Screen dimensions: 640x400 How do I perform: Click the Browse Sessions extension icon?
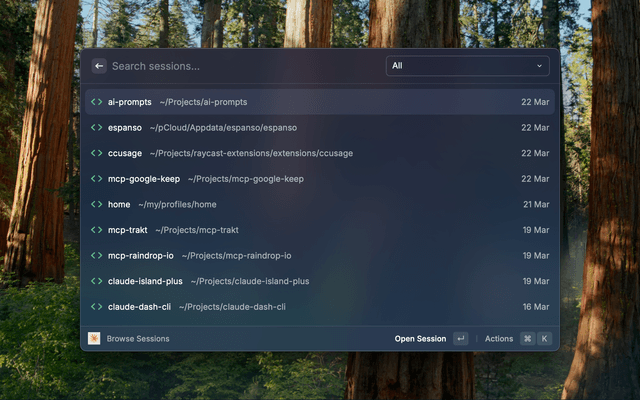[x=94, y=338]
